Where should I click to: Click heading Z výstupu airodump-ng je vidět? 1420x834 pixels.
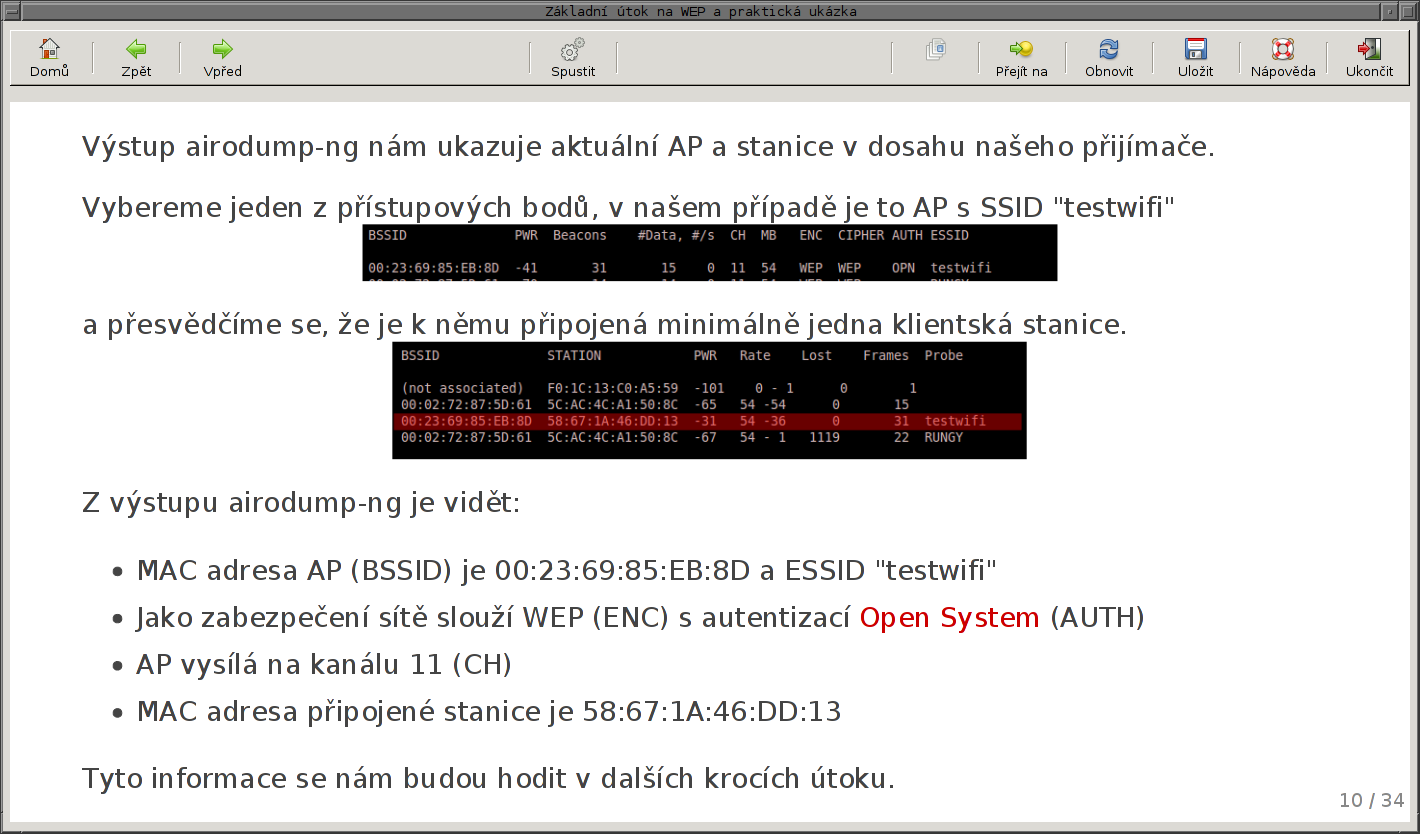pos(301,502)
